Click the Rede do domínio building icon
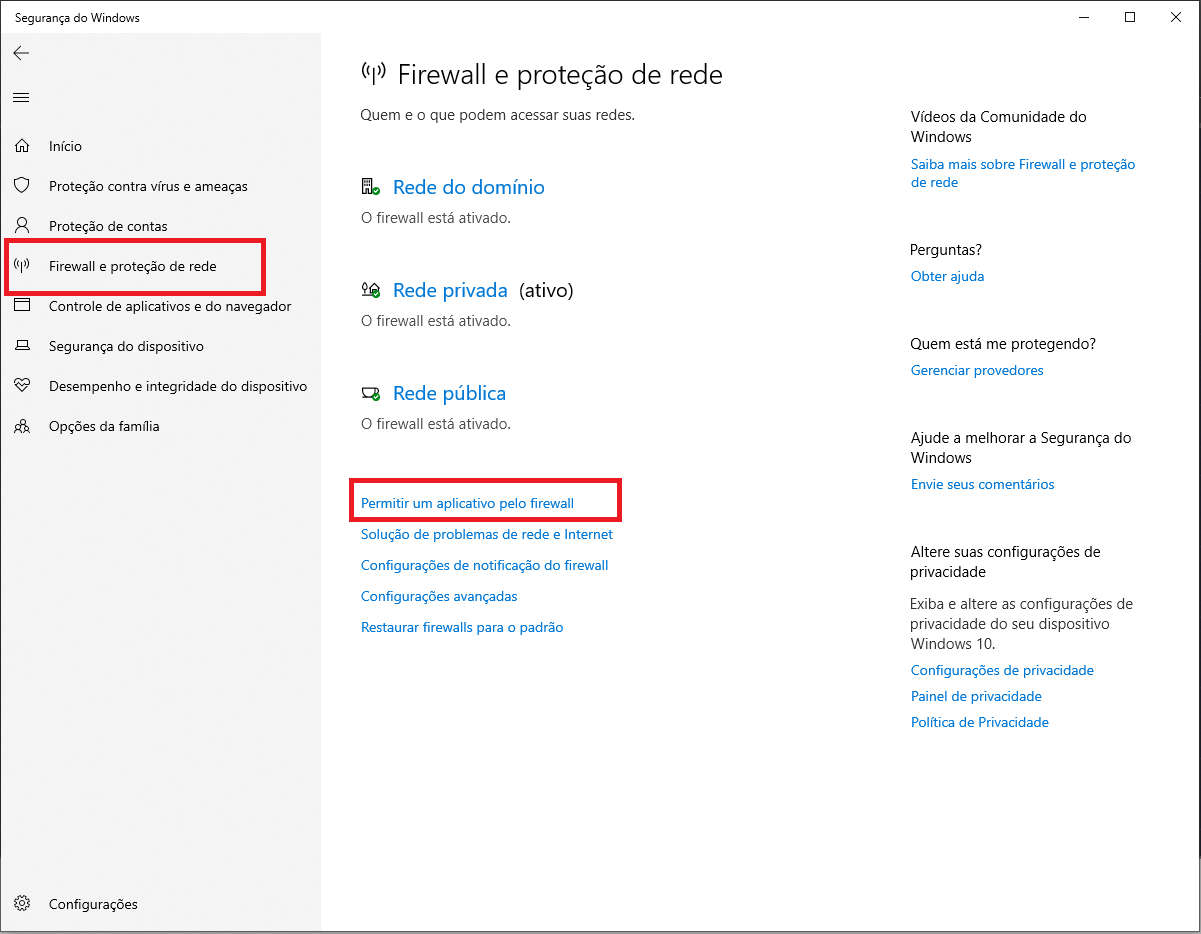The height and width of the screenshot is (934, 1201). [x=369, y=186]
